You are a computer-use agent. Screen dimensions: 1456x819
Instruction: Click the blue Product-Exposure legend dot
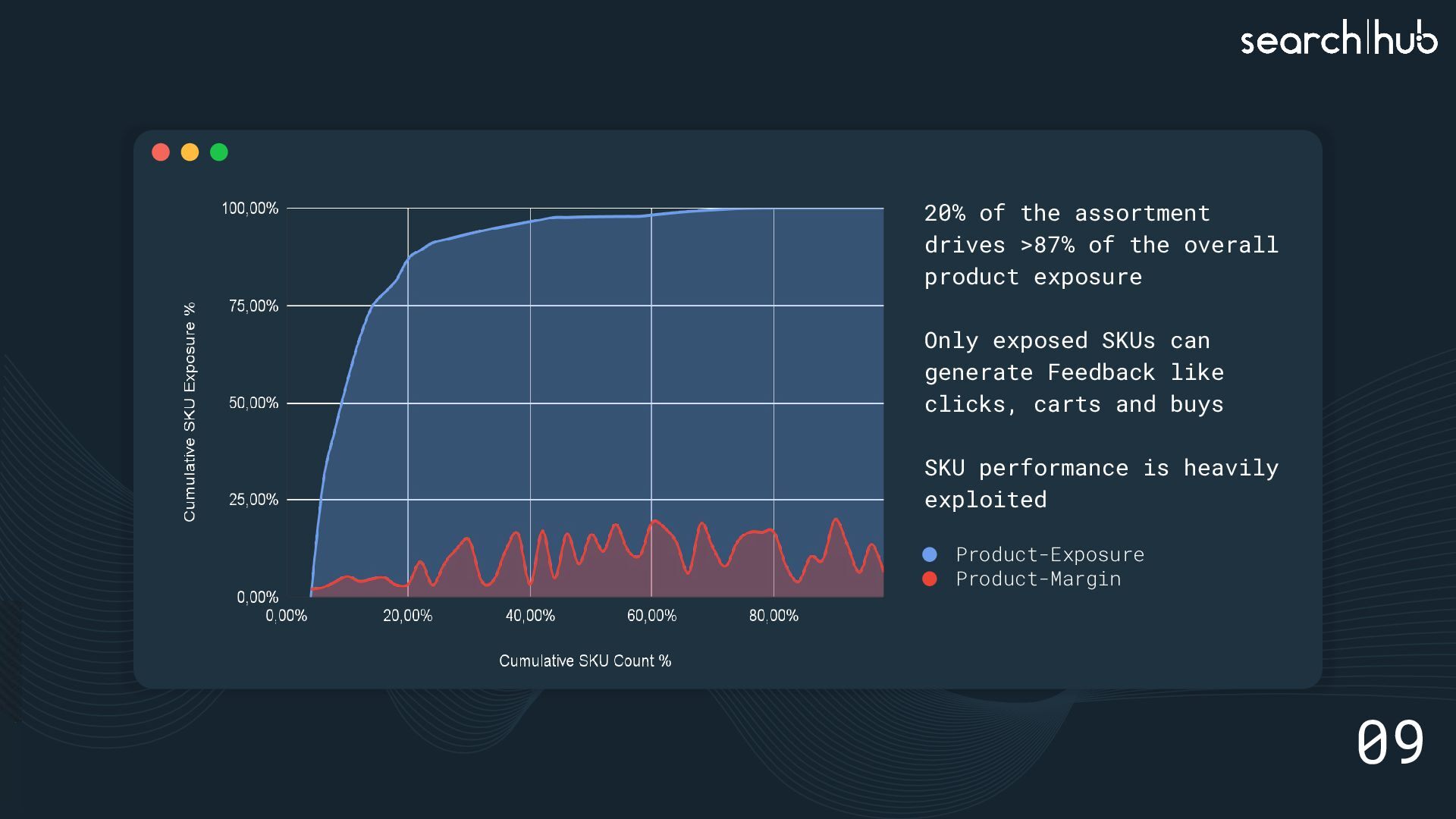point(930,554)
